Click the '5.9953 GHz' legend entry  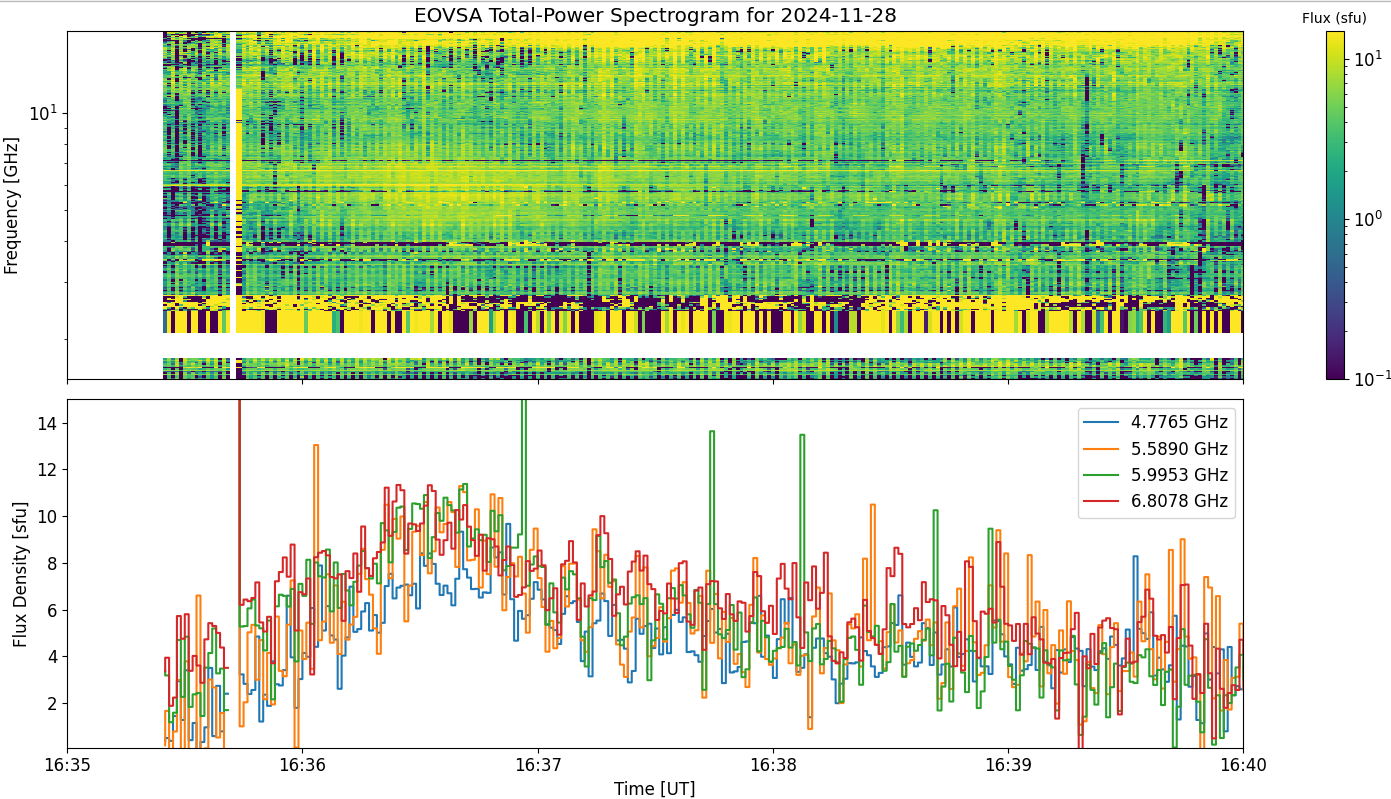(x=1156, y=475)
